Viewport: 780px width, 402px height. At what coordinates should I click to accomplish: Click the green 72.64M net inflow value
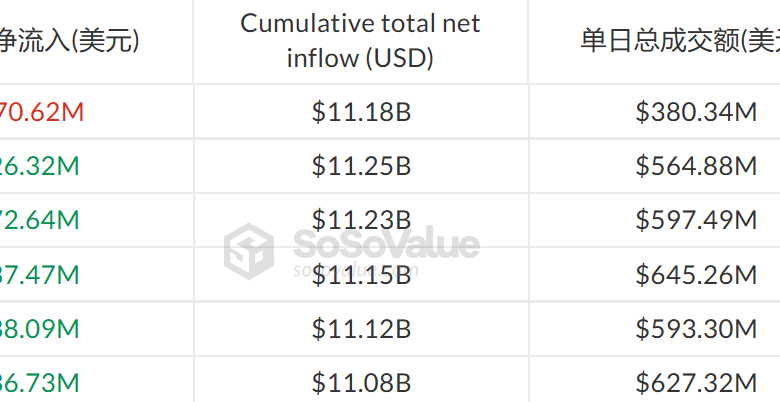(x=40, y=219)
